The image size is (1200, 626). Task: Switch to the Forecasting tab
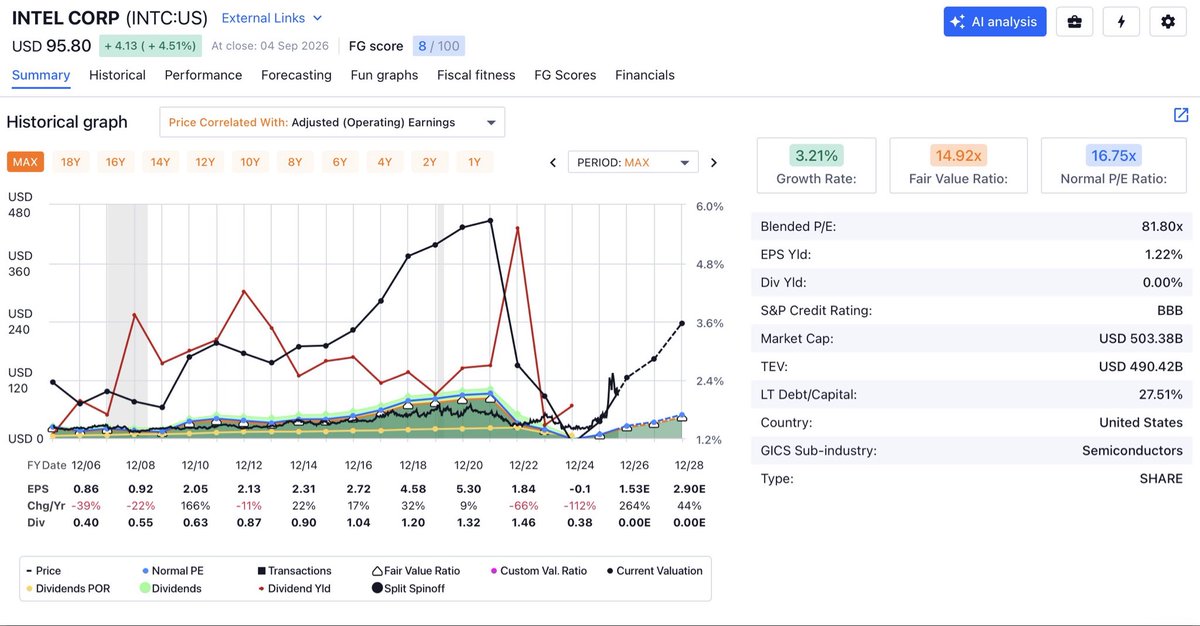coord(296,75)
